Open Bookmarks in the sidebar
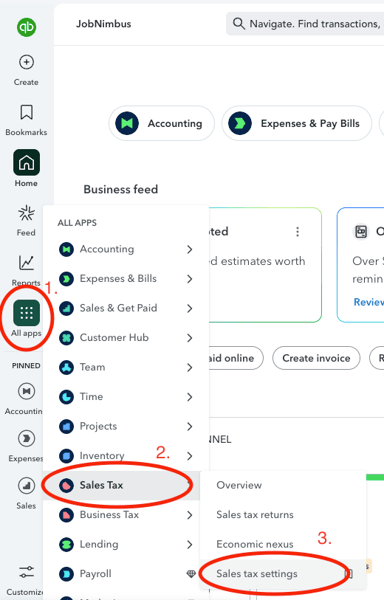Image resolution: width=384 pixels, height=600 pixels. coord(26,112)
